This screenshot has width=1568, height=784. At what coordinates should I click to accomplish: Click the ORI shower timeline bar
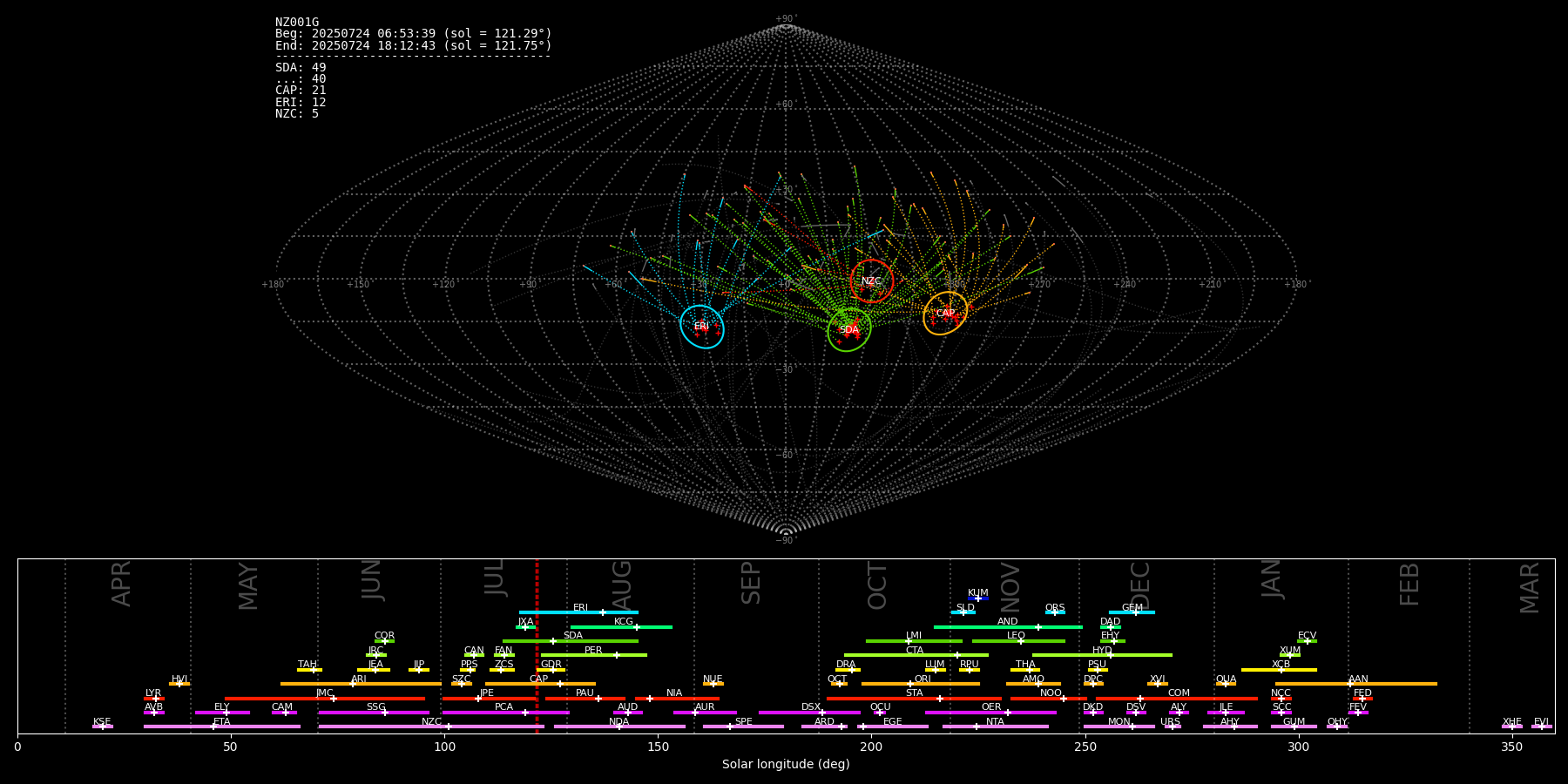(x=921, y=684)
